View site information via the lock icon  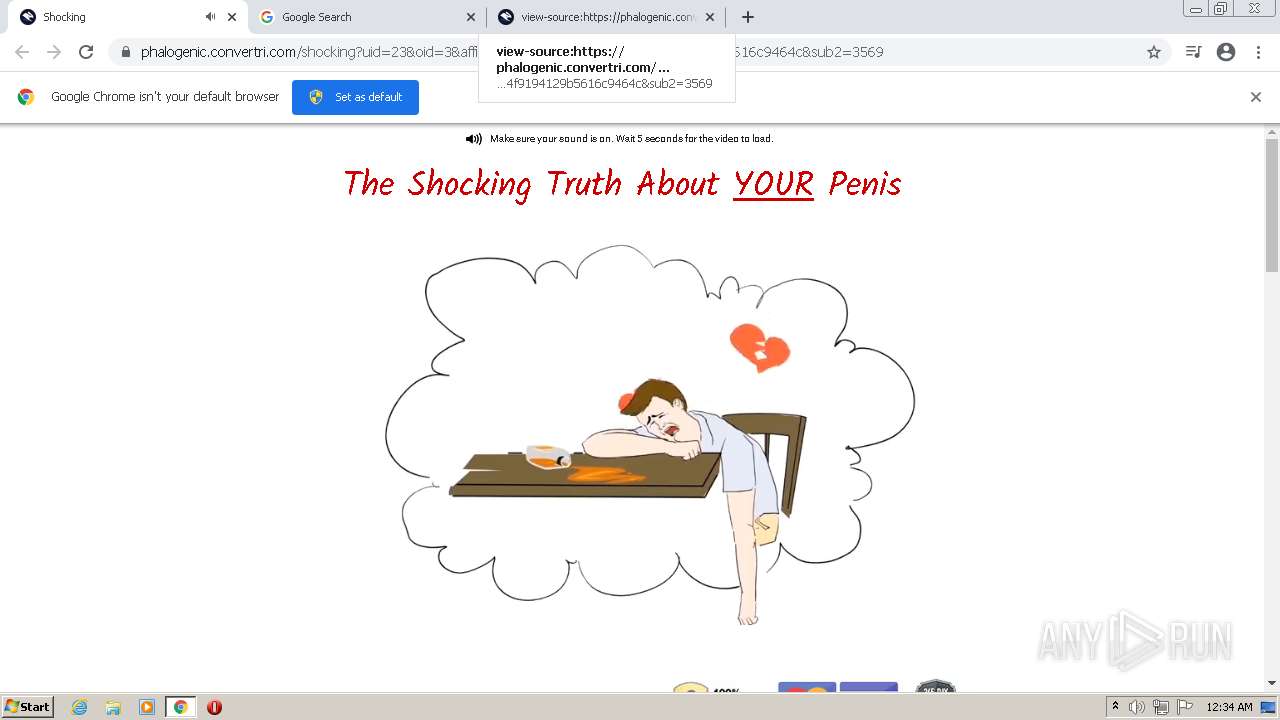tap(125, 52)
